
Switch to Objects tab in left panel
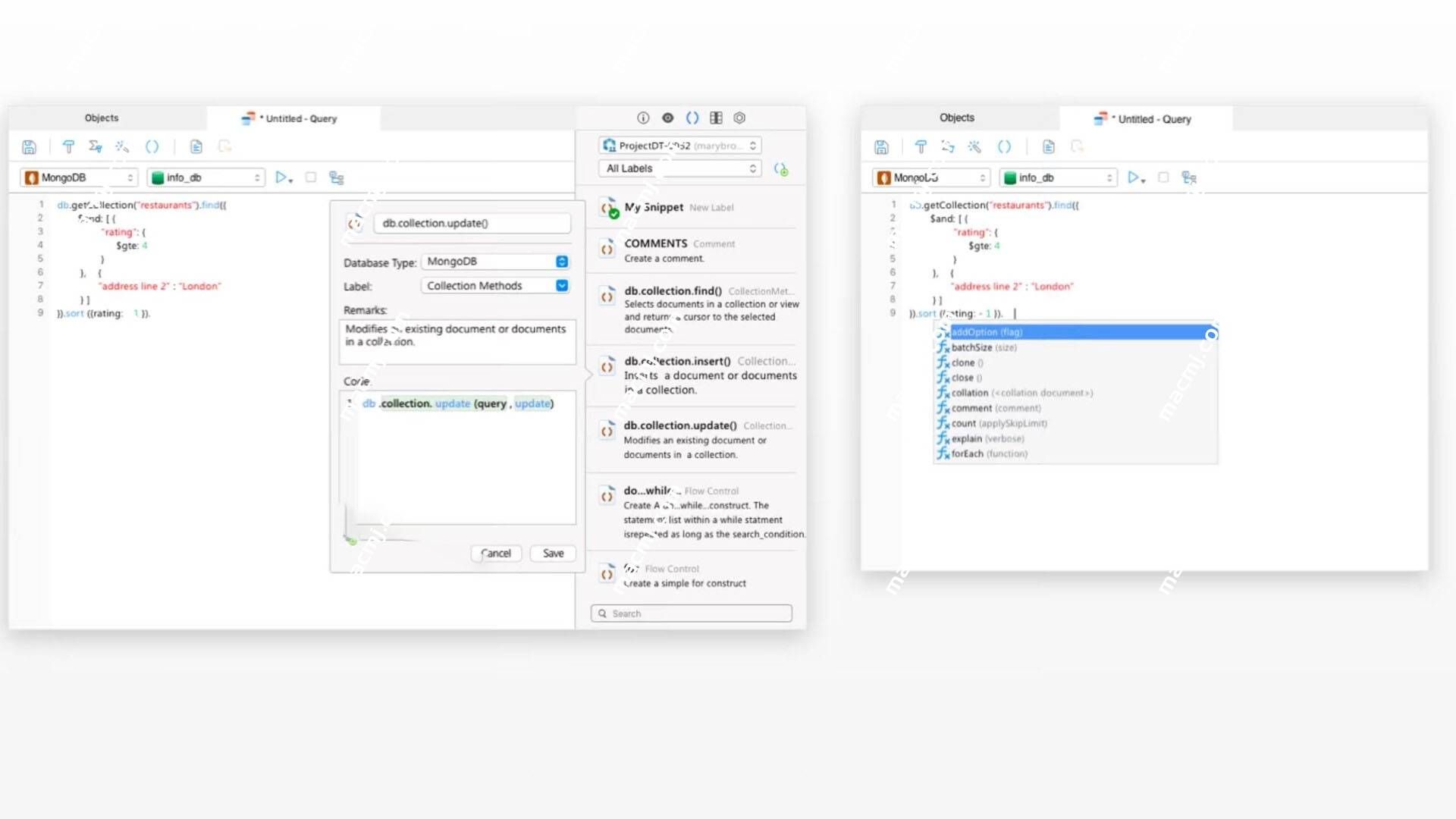pos(101,117)
